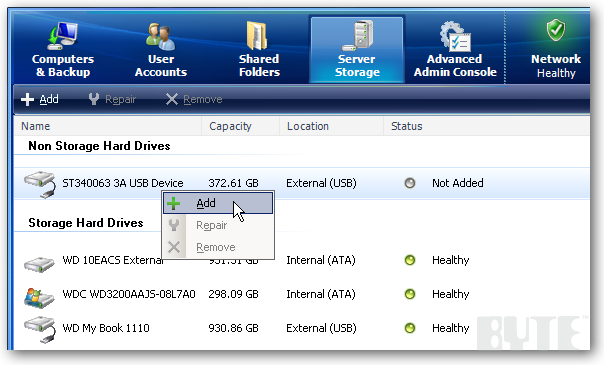604x365 pixels.
Task: Choose Add from the context menu
Action: (x=218, y=203)
